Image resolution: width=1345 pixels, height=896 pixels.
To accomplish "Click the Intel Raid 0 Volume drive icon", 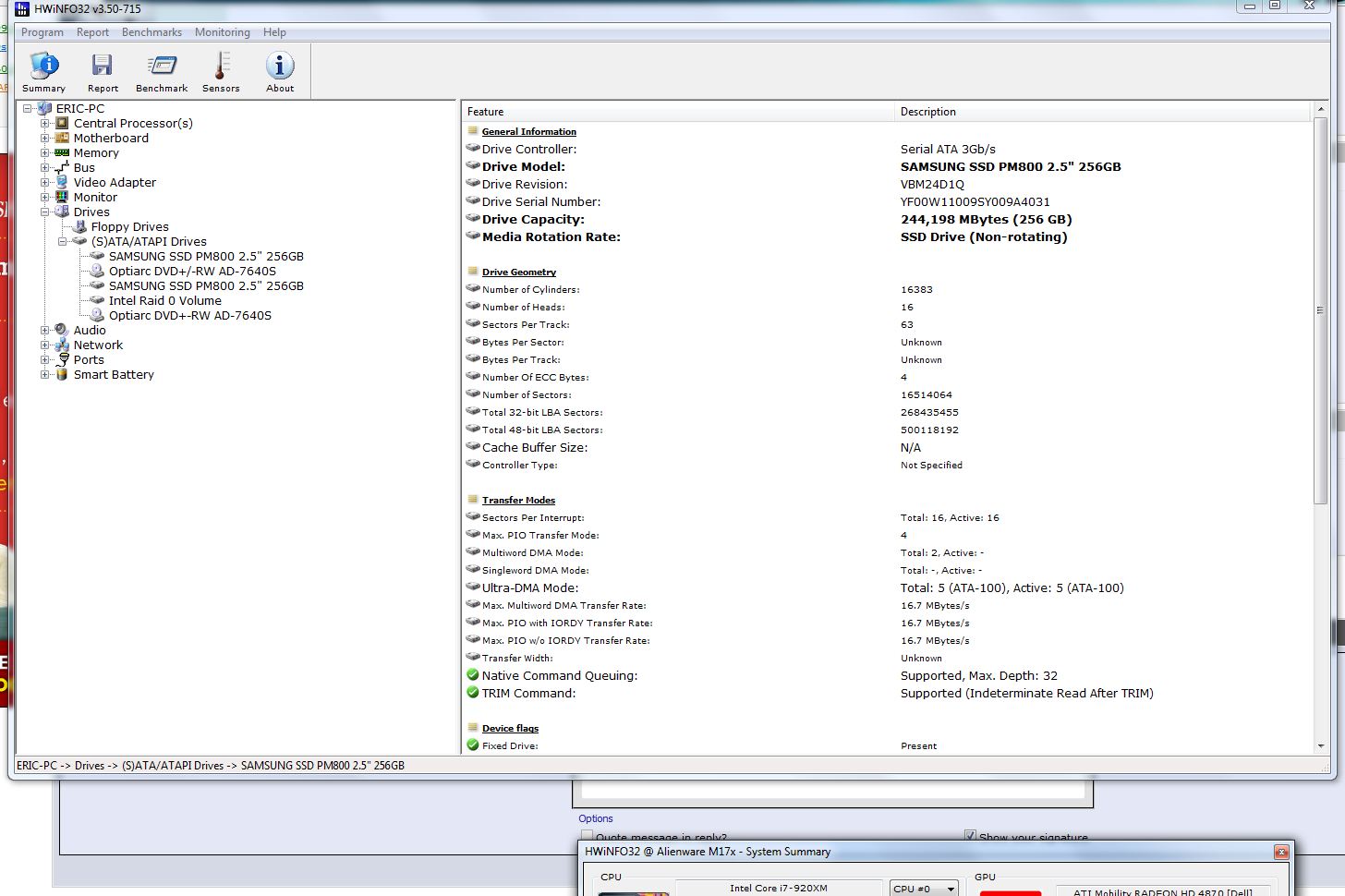I will point(97,300).
